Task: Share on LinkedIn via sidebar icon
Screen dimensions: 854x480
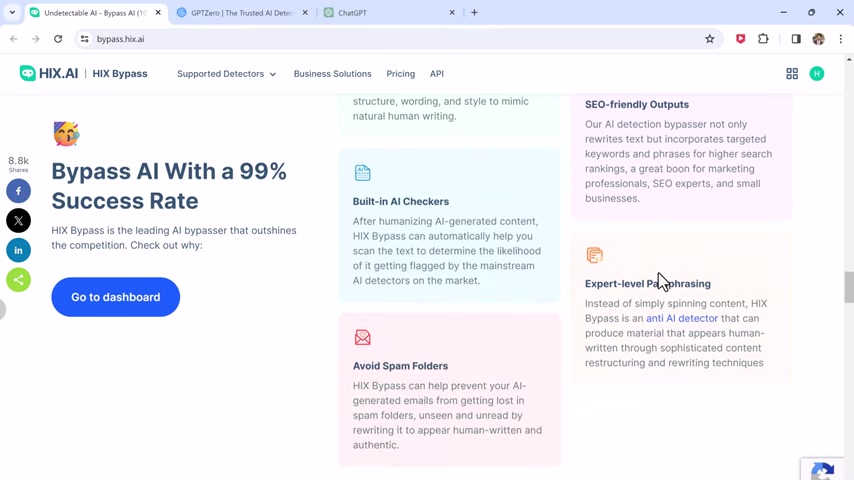Action: pyautogui.click(x=19, y=250)
